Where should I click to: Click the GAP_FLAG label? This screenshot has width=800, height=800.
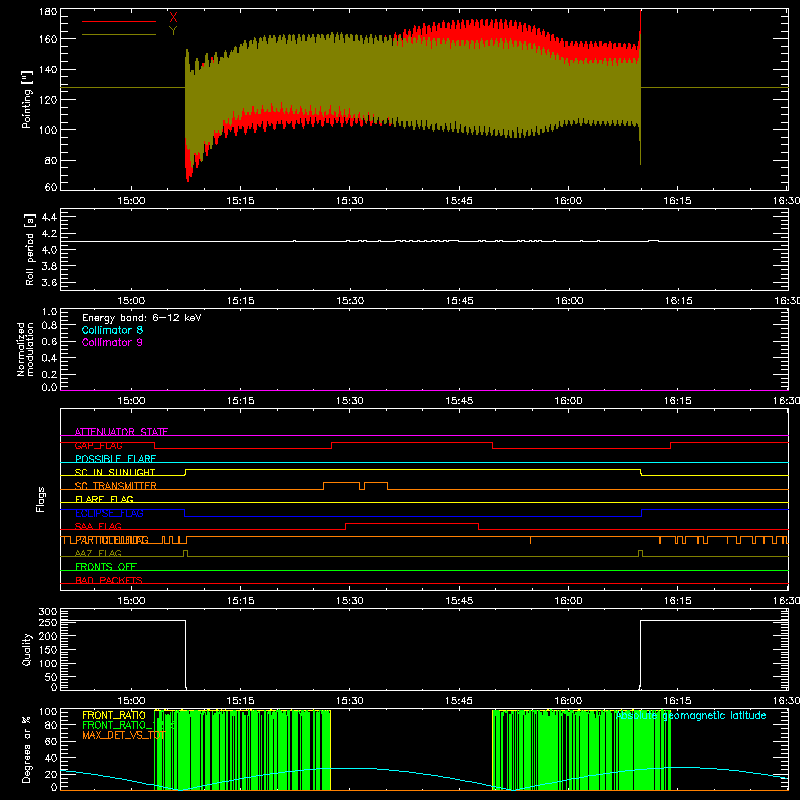coord(98,445)
